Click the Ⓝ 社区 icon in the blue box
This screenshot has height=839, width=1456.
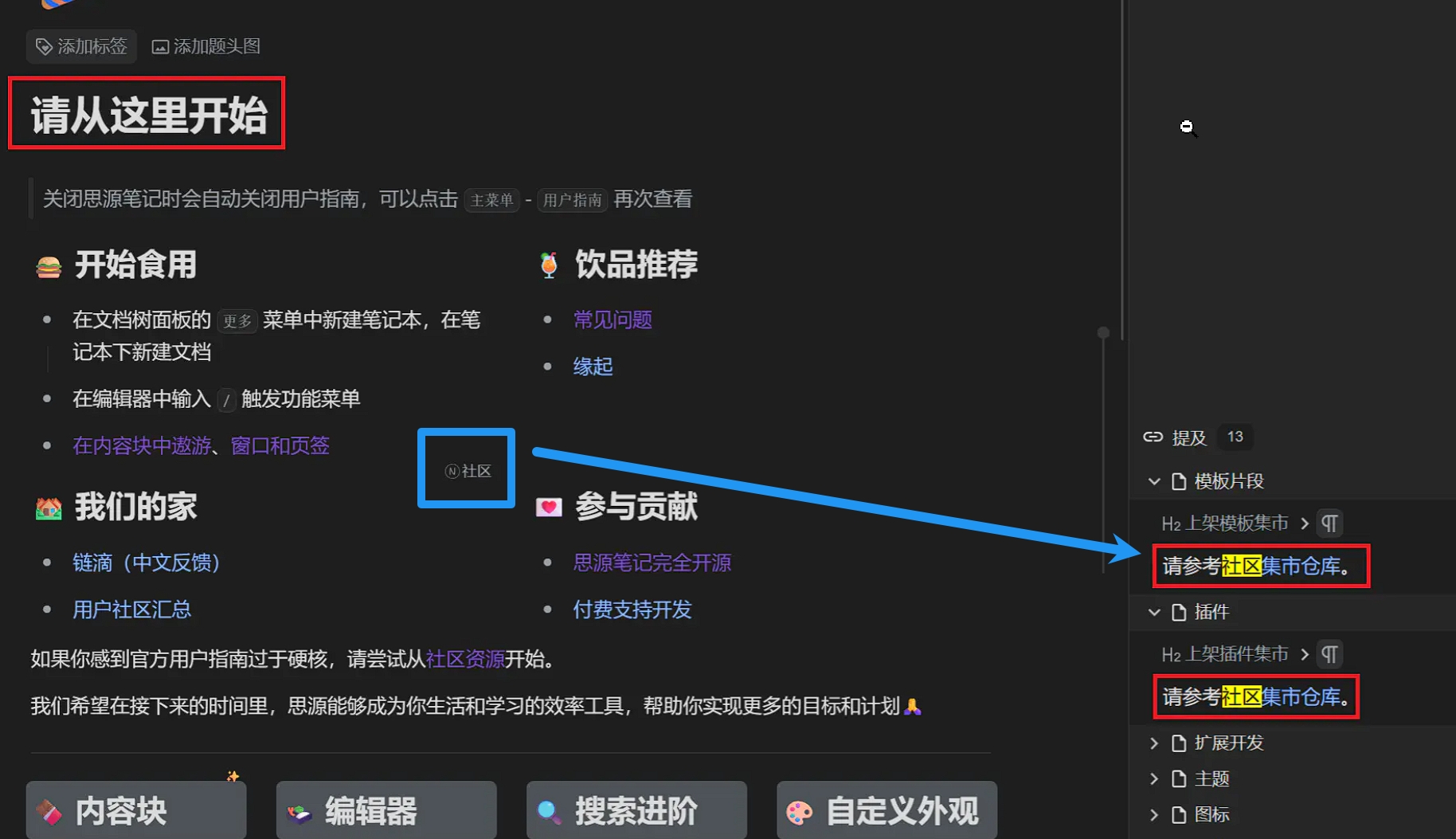point(466,469)
